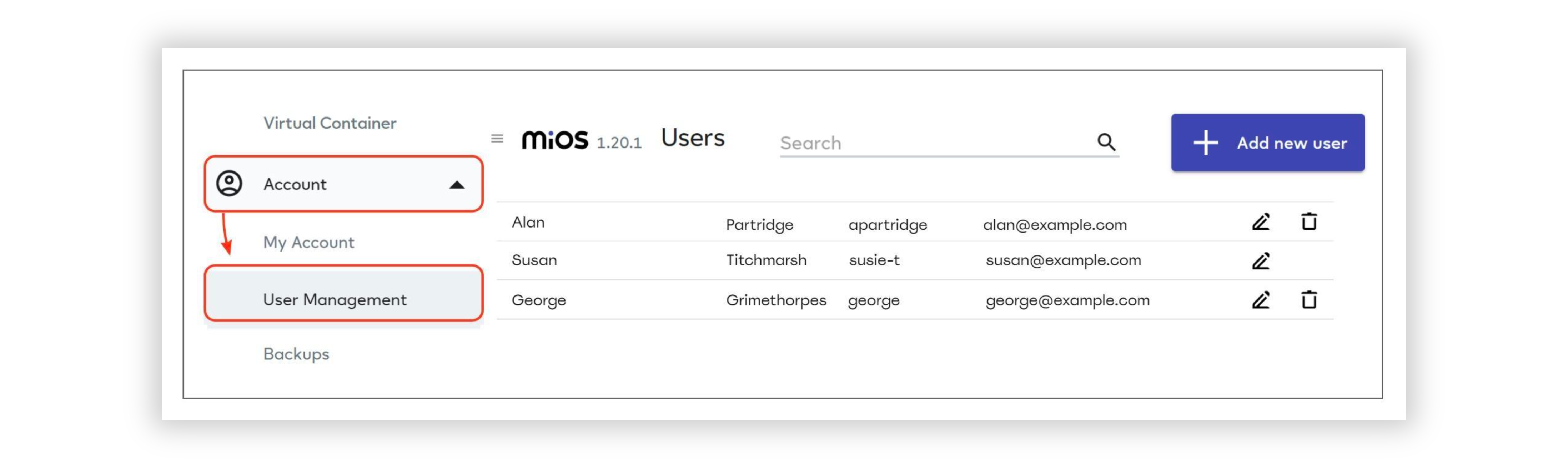Collapse Account section with the up arrow
The width and height of the screenshot is (1568, 468).
pyautogui.click(x=457, y=185)
